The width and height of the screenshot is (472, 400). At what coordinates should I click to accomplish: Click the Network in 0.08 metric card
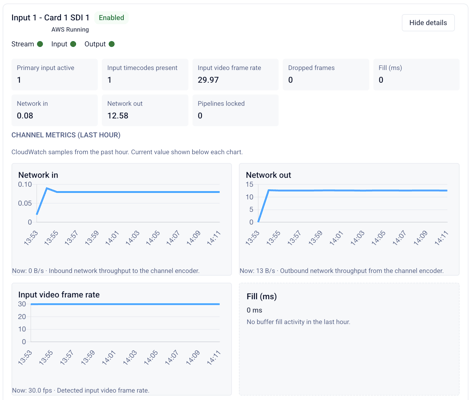click(55, 110)
